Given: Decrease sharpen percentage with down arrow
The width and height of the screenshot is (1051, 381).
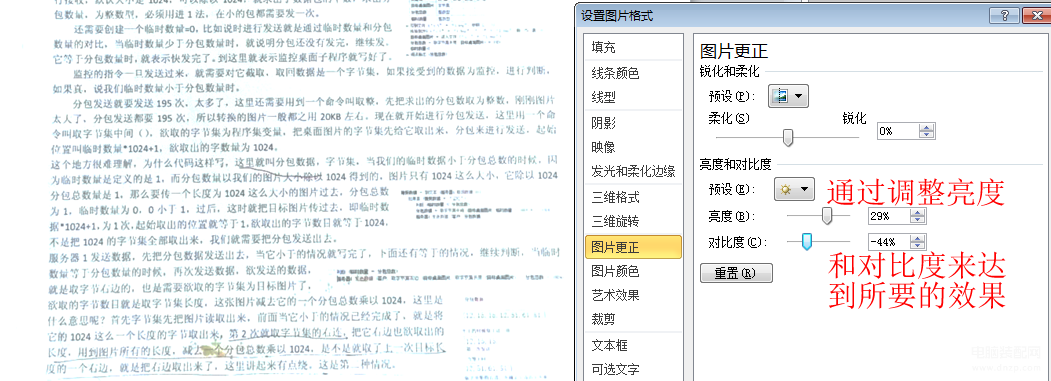Looking at the screenshot, I should point(926,135).
